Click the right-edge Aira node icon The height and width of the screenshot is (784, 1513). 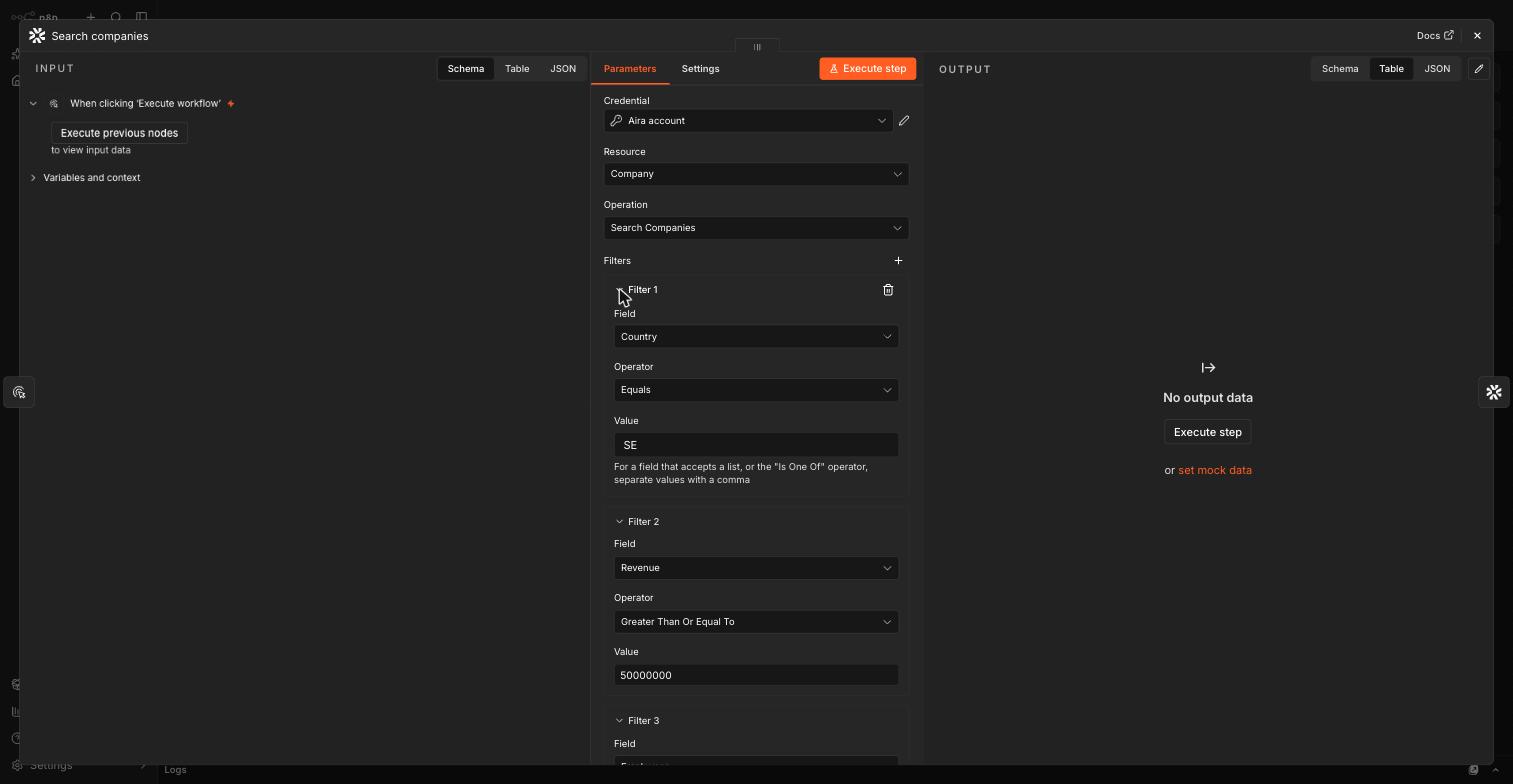coord(1494,392)
